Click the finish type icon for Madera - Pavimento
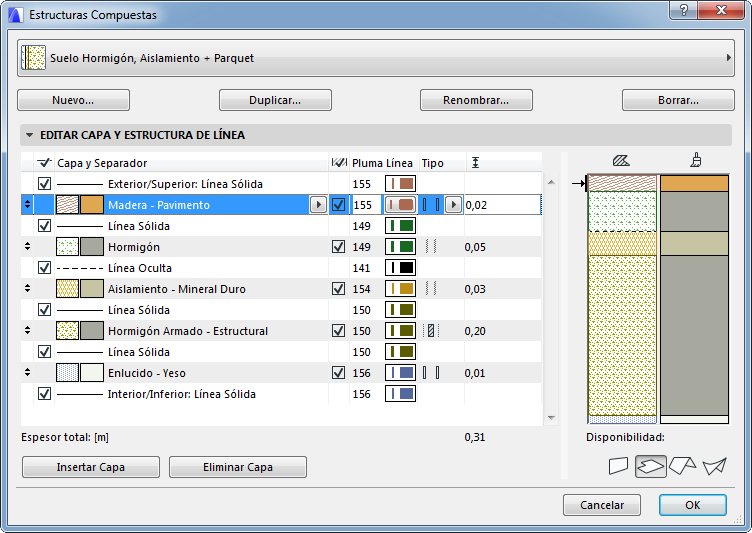The width and height of the screenshot is (752, 533). click(431, 205)
